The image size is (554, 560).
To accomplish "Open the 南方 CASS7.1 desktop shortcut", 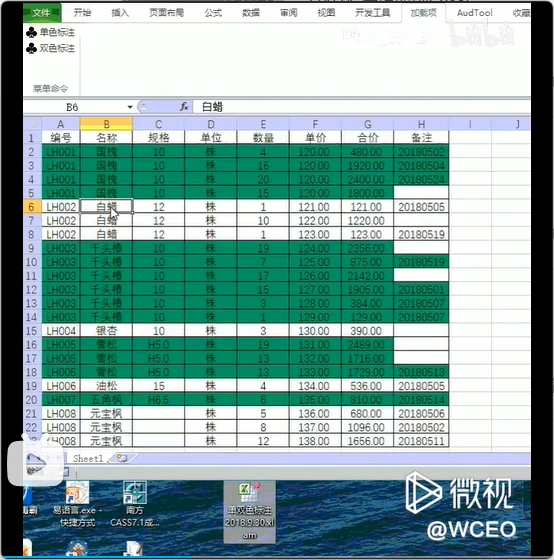I will [135, 504].
